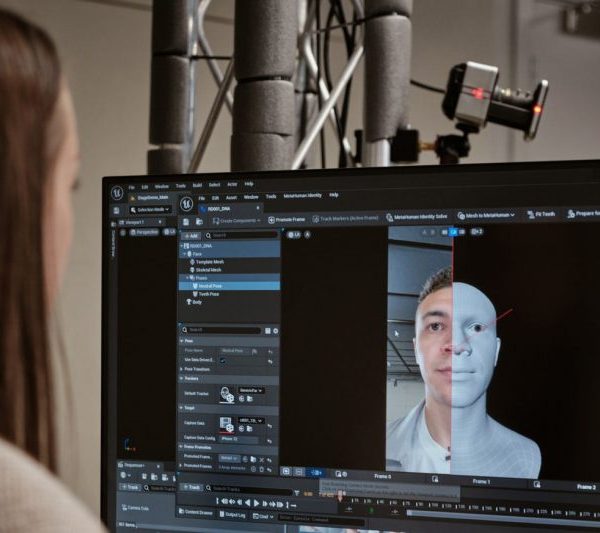Collapse the Face node in the identity tree
This screenshot has height=533, width=600.
click(x=184, y=254)
